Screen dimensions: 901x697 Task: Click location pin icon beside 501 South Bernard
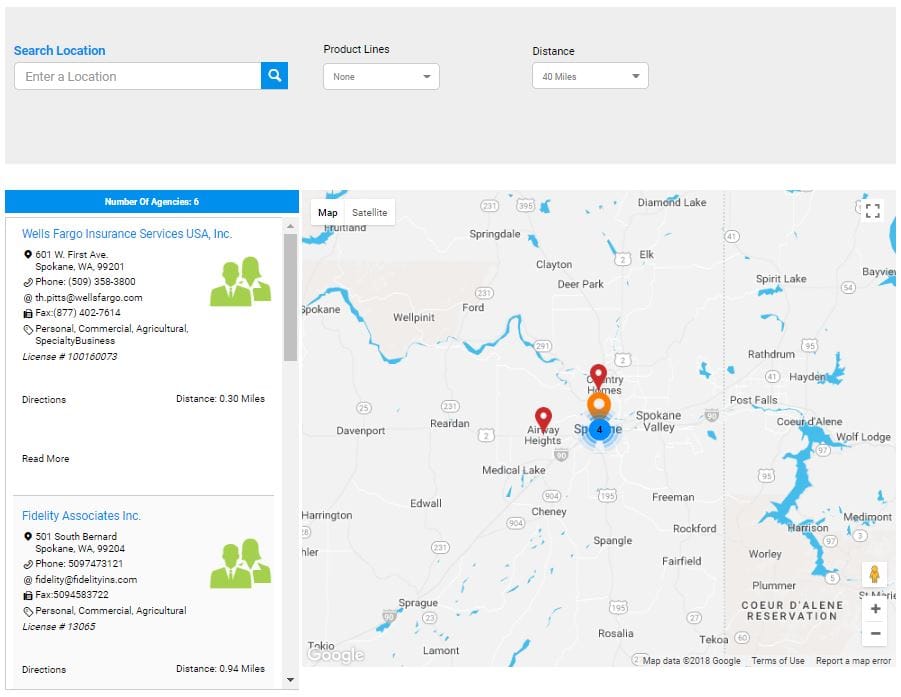point(28,536)
